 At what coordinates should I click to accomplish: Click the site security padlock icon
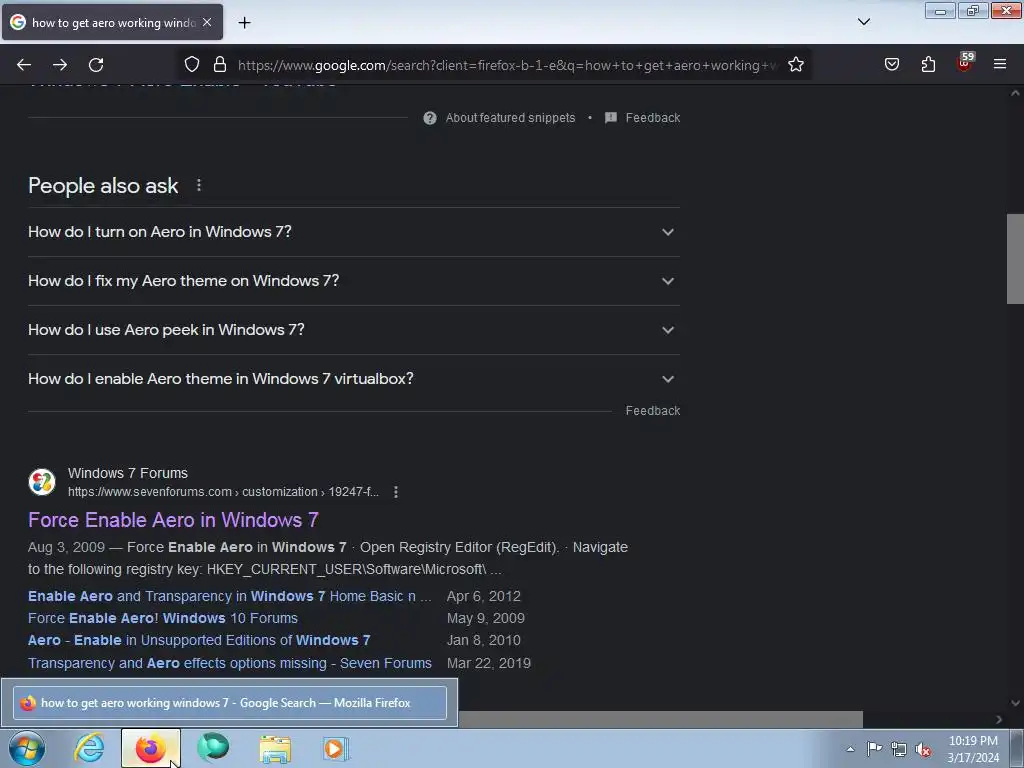tap(220, 65)
